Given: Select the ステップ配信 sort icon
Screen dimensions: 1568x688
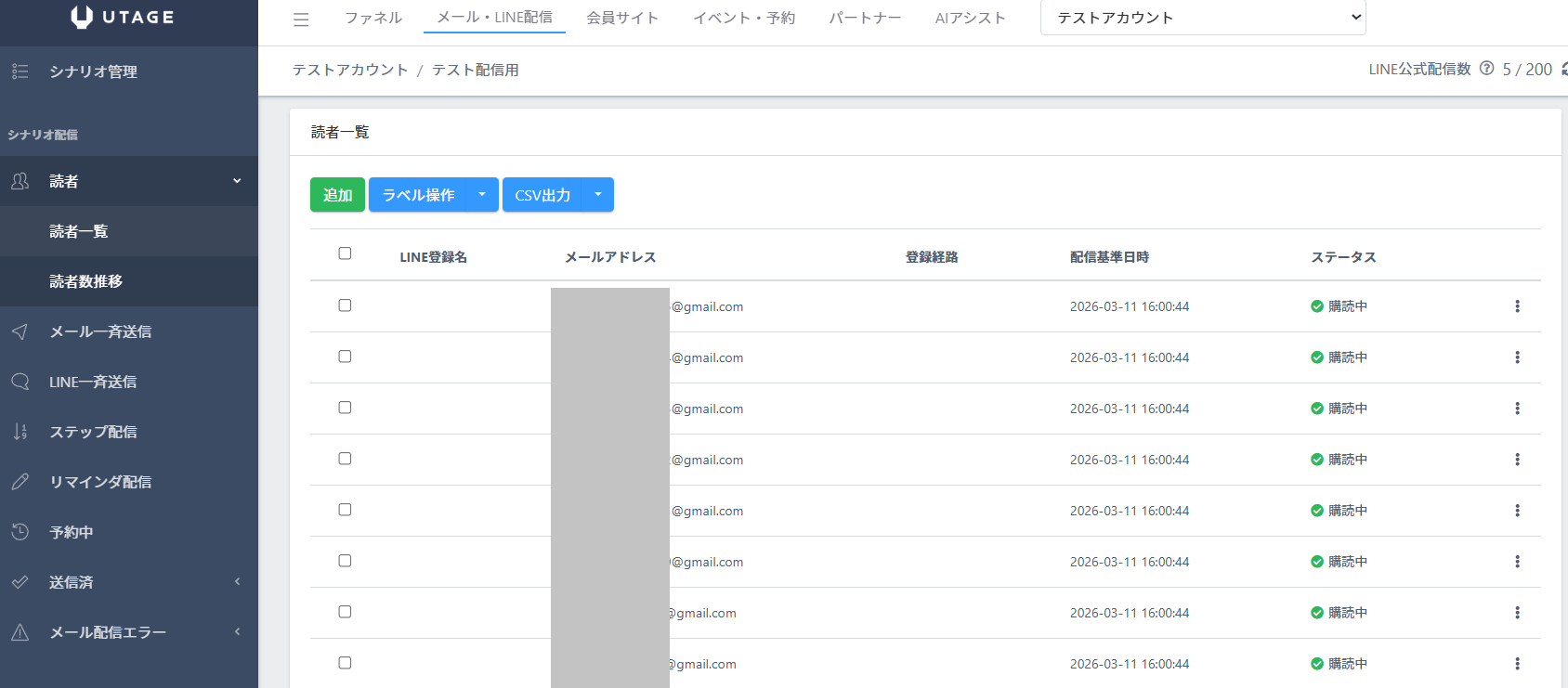Looking at the screenshot, I should point(20,432).
